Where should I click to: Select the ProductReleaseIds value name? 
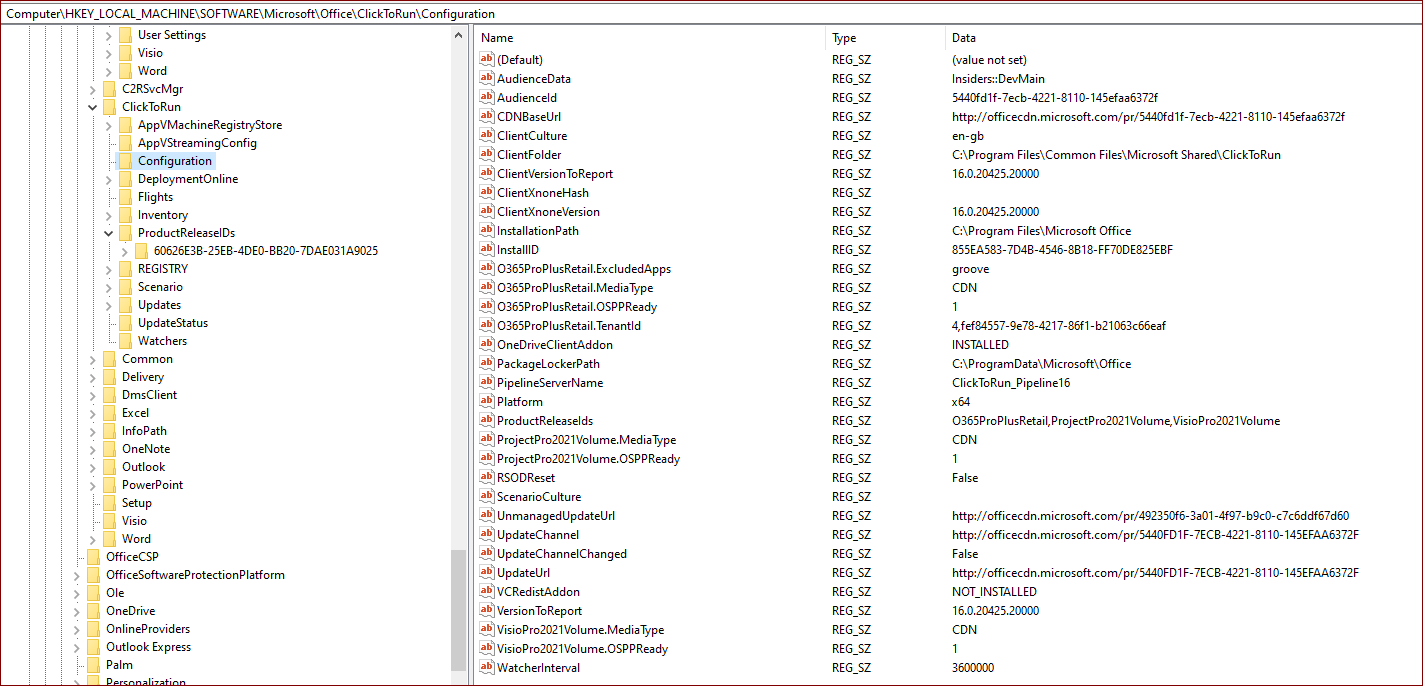tap(545, 421)
